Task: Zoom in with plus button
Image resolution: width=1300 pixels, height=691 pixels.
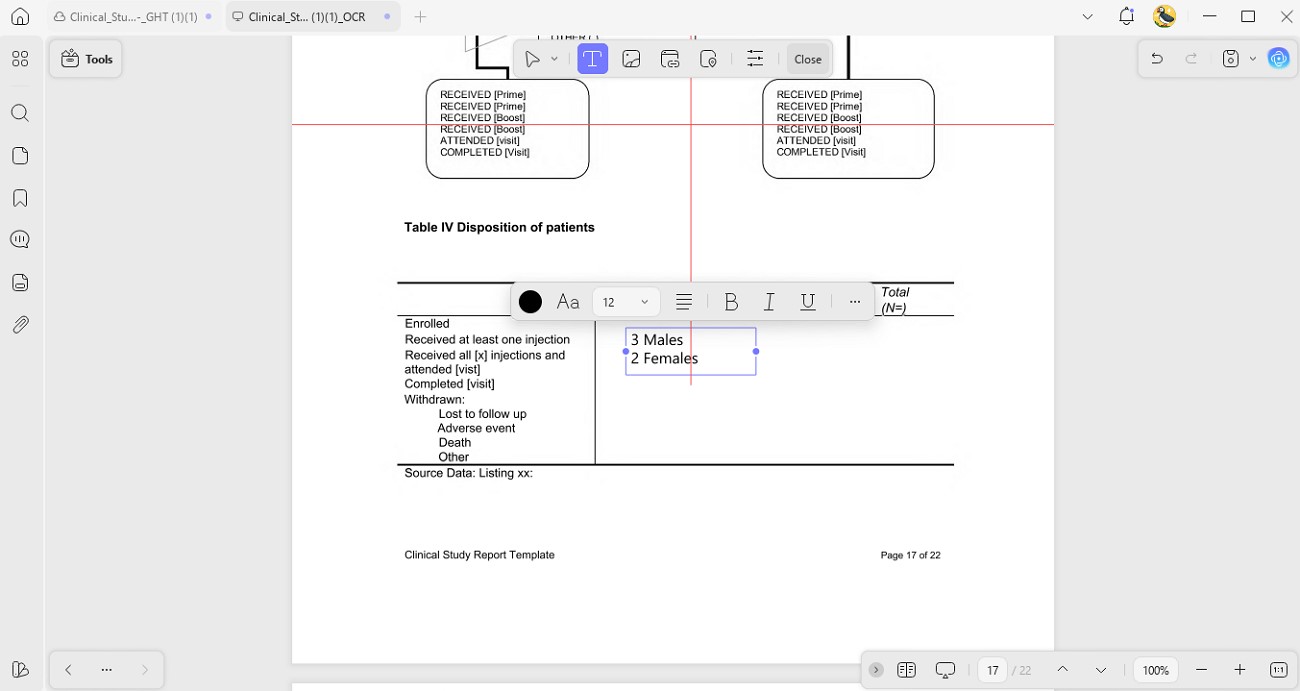Action: point(1240,670)
